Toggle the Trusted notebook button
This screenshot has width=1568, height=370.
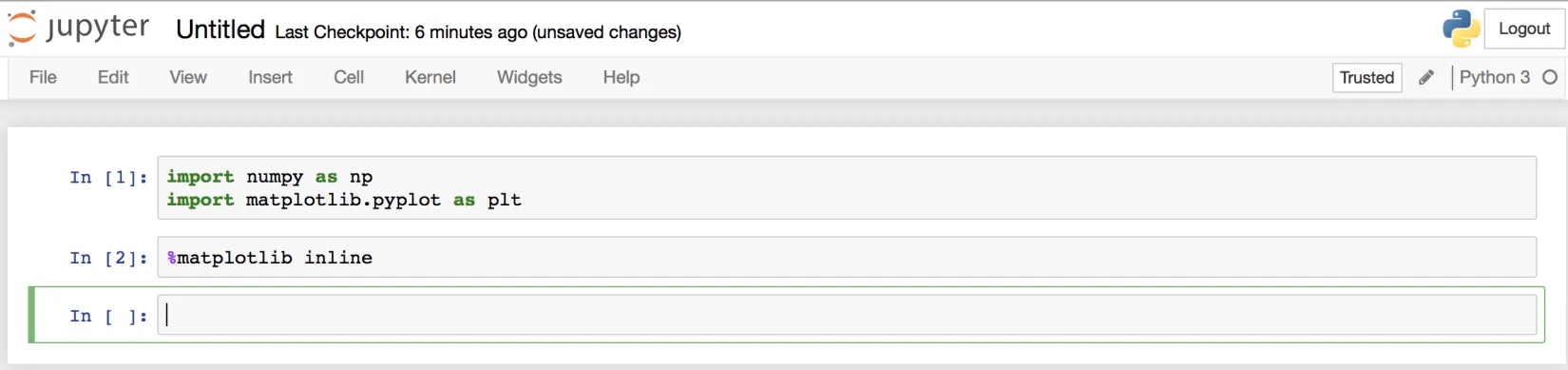[1367, 78]
